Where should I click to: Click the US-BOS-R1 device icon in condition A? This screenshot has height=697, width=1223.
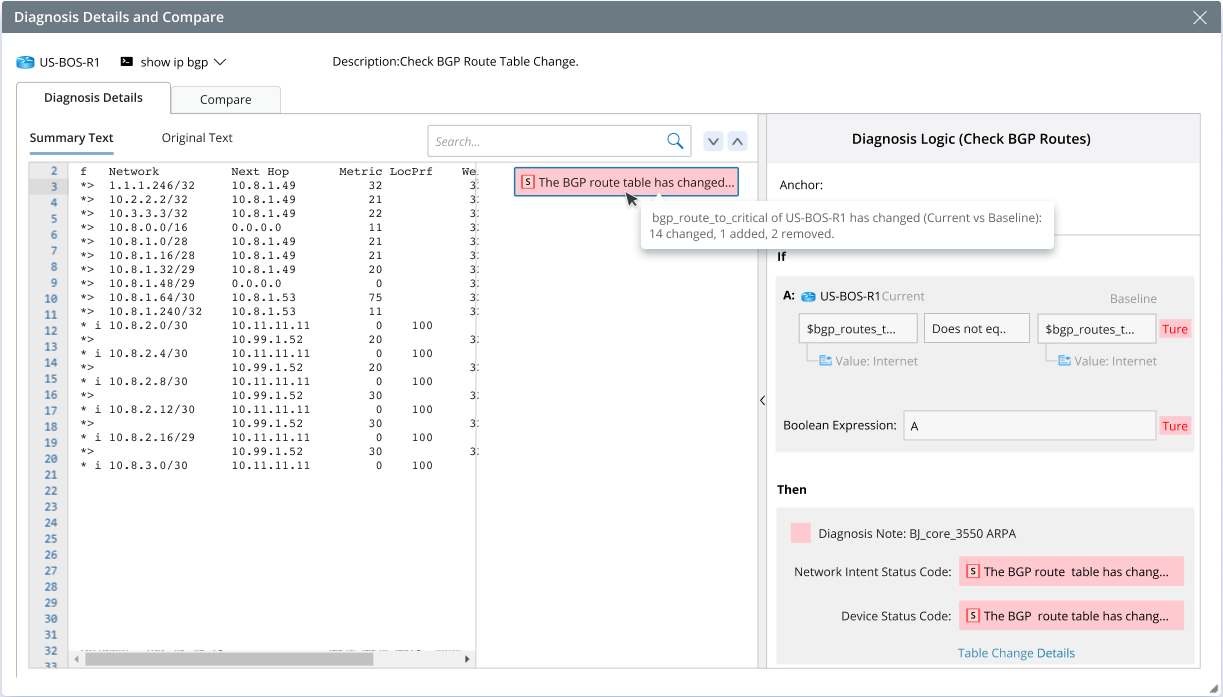[808, 296]
